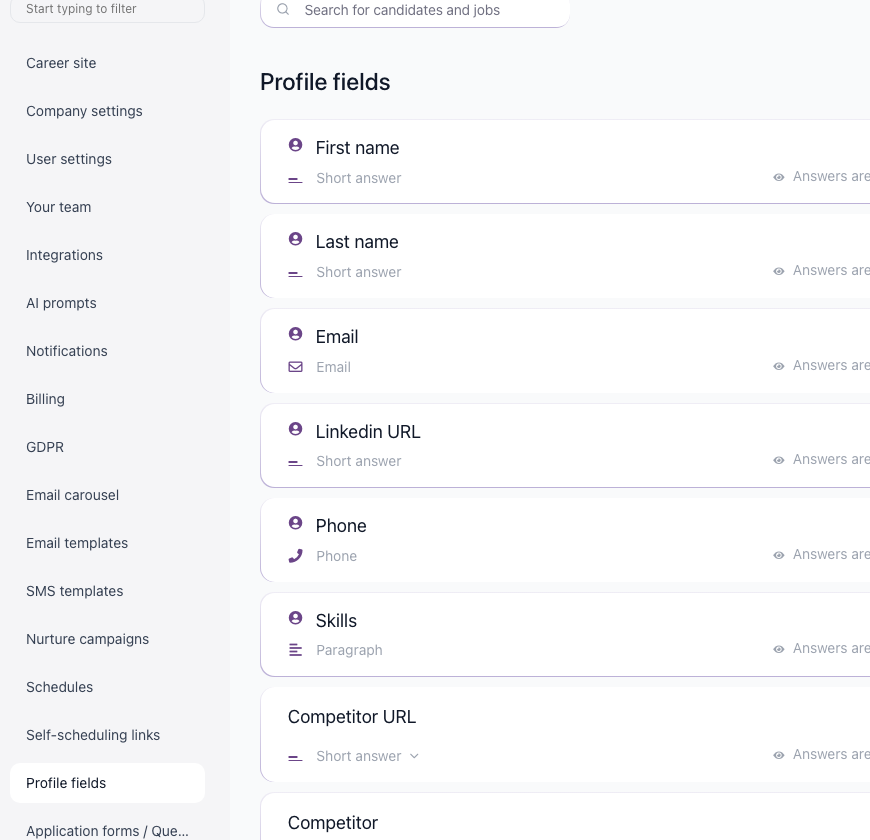Toggle the eye visibility icon in Email row
This screenshot has height=840, width=870.
[779, 366]
